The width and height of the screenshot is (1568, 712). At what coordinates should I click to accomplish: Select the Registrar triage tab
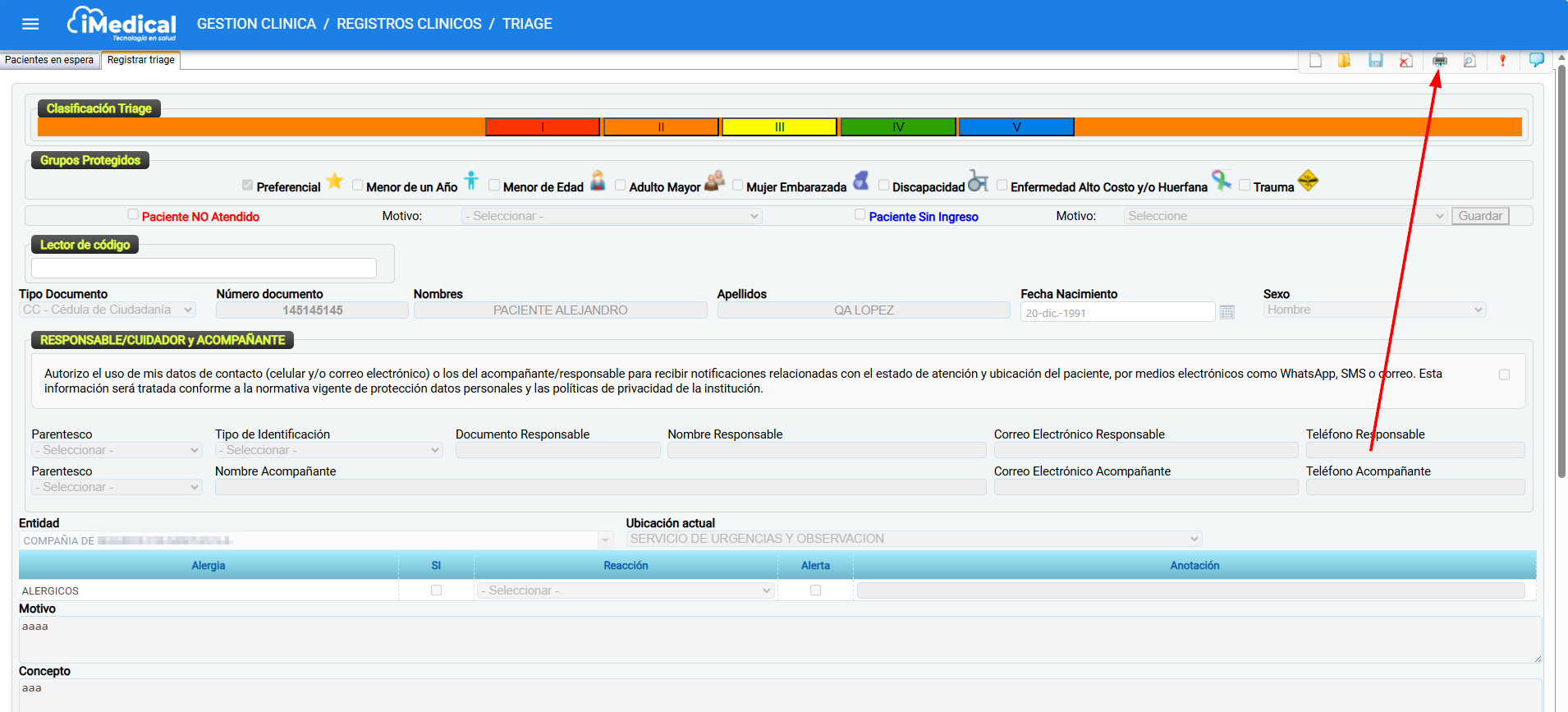[140, 60]
